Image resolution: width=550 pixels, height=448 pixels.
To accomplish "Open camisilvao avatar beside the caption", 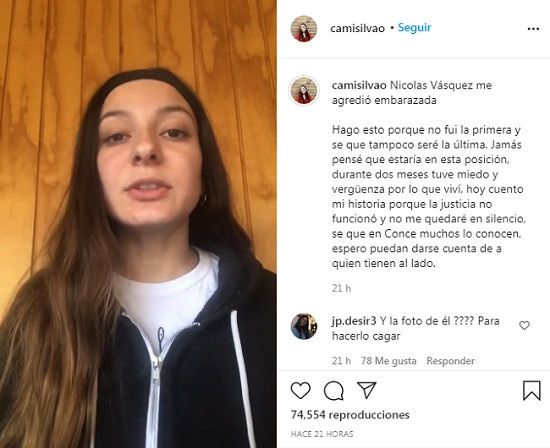I will pos(304,90).
